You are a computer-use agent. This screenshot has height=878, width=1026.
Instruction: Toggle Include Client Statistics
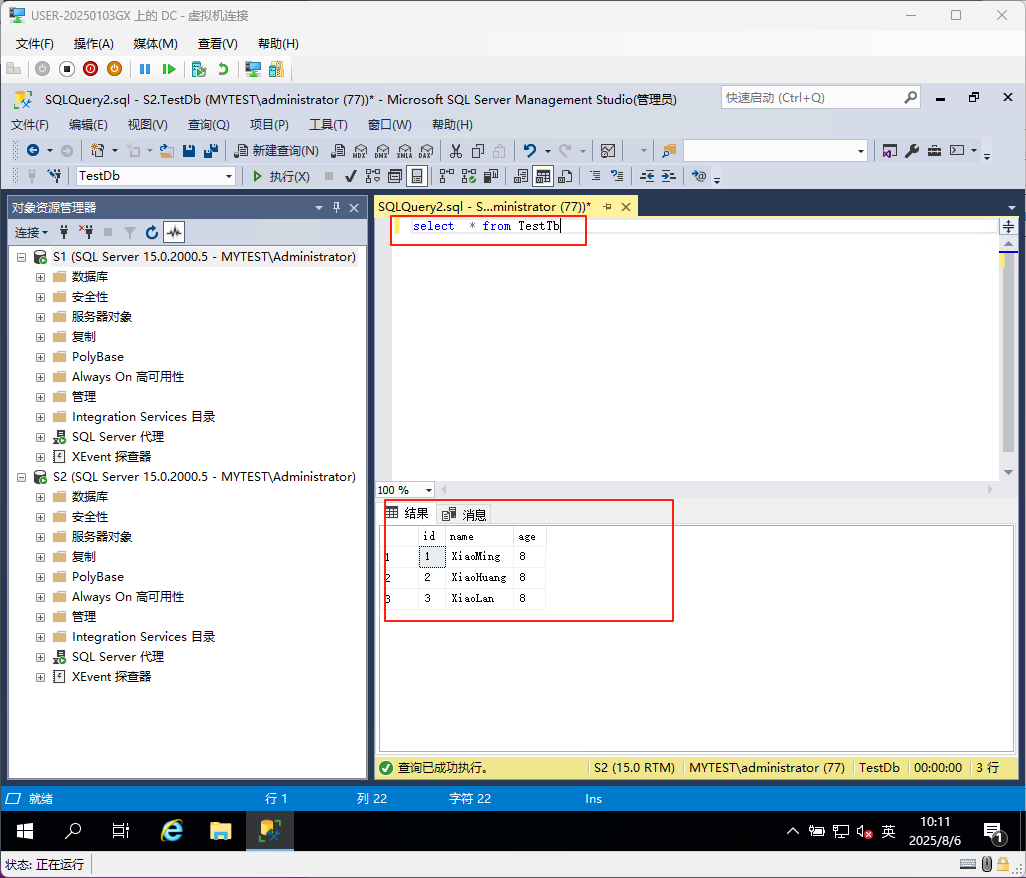[x=491, y=175]
